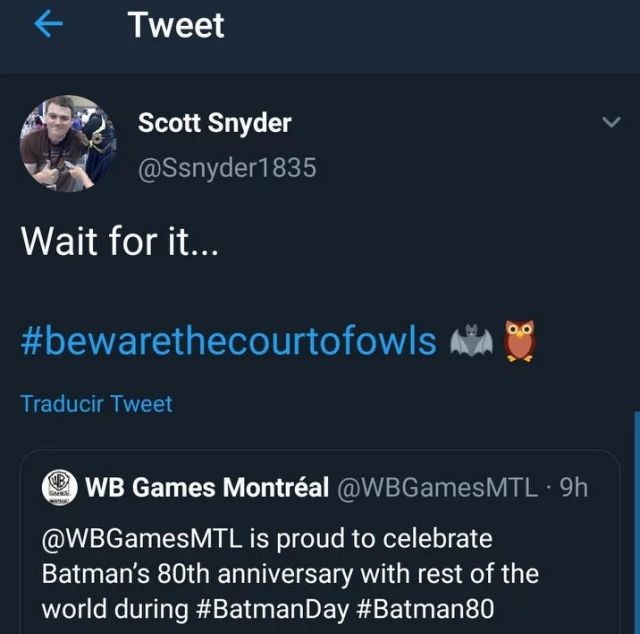This screenshot has height=634, width=640.
Task: Open the Scott Snyder display name
Action: pyautogui.click(x=214, y=123)
